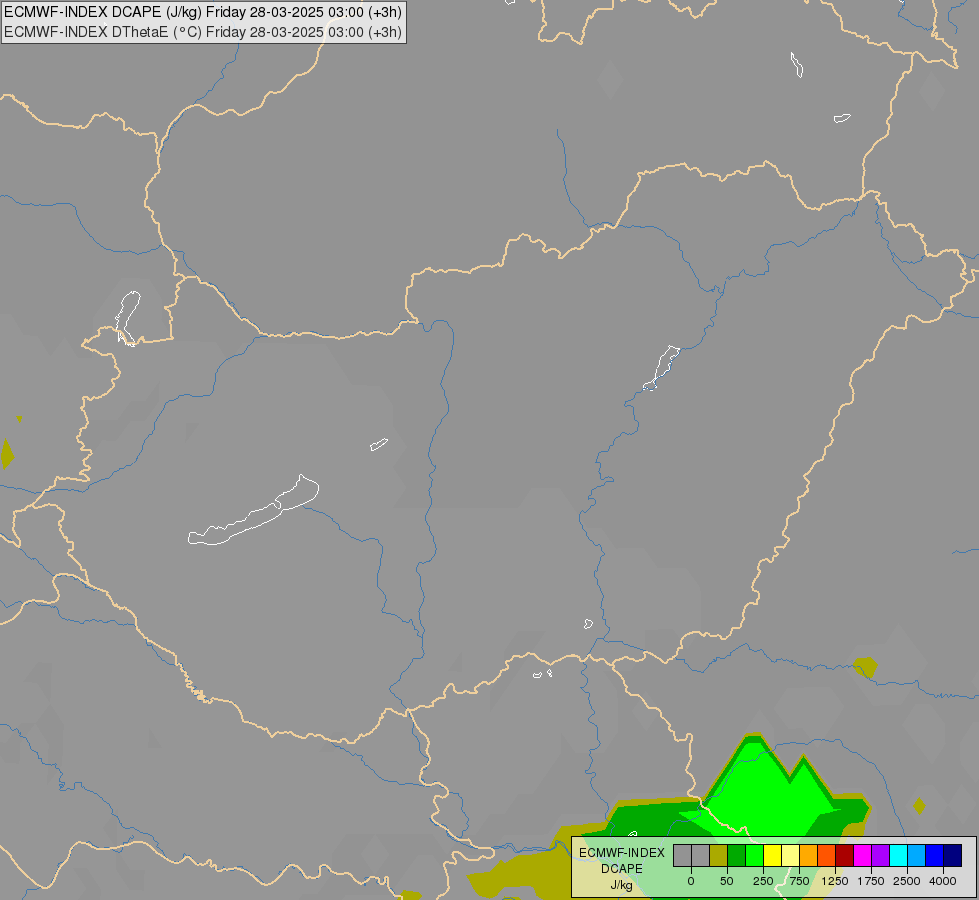Click the olive legend swatch
The width and height of the screenshot is (979, 900).
(718, 855)
